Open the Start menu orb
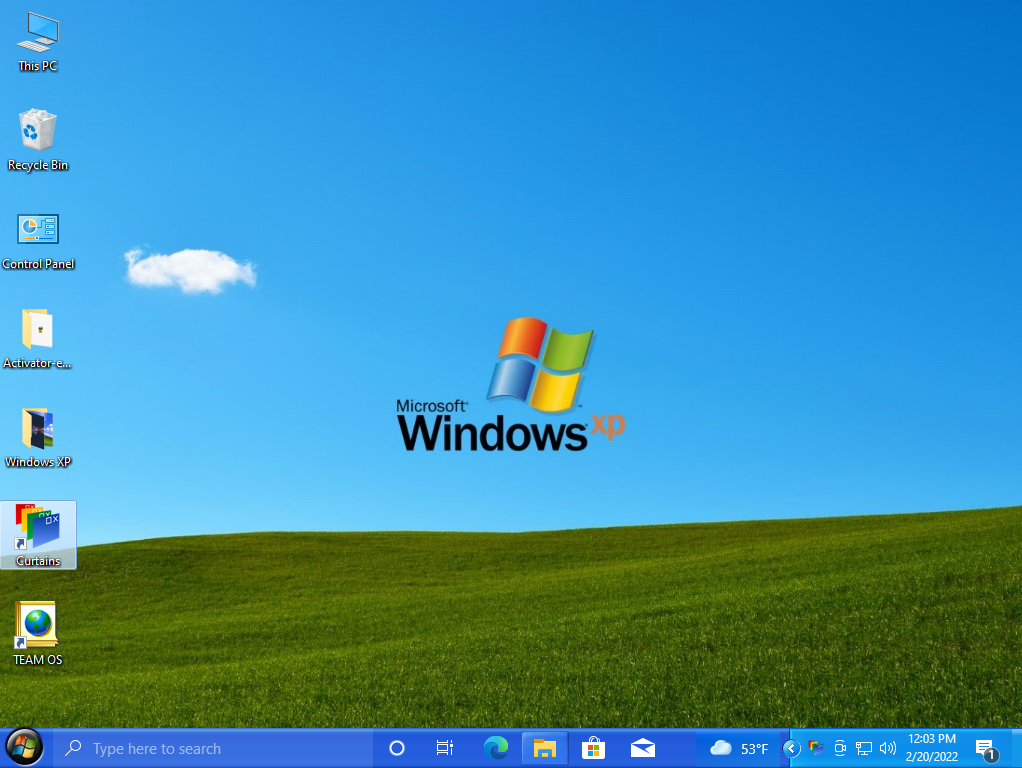Viewport: 1022px width, 768px height. click(x=24, y=747)
